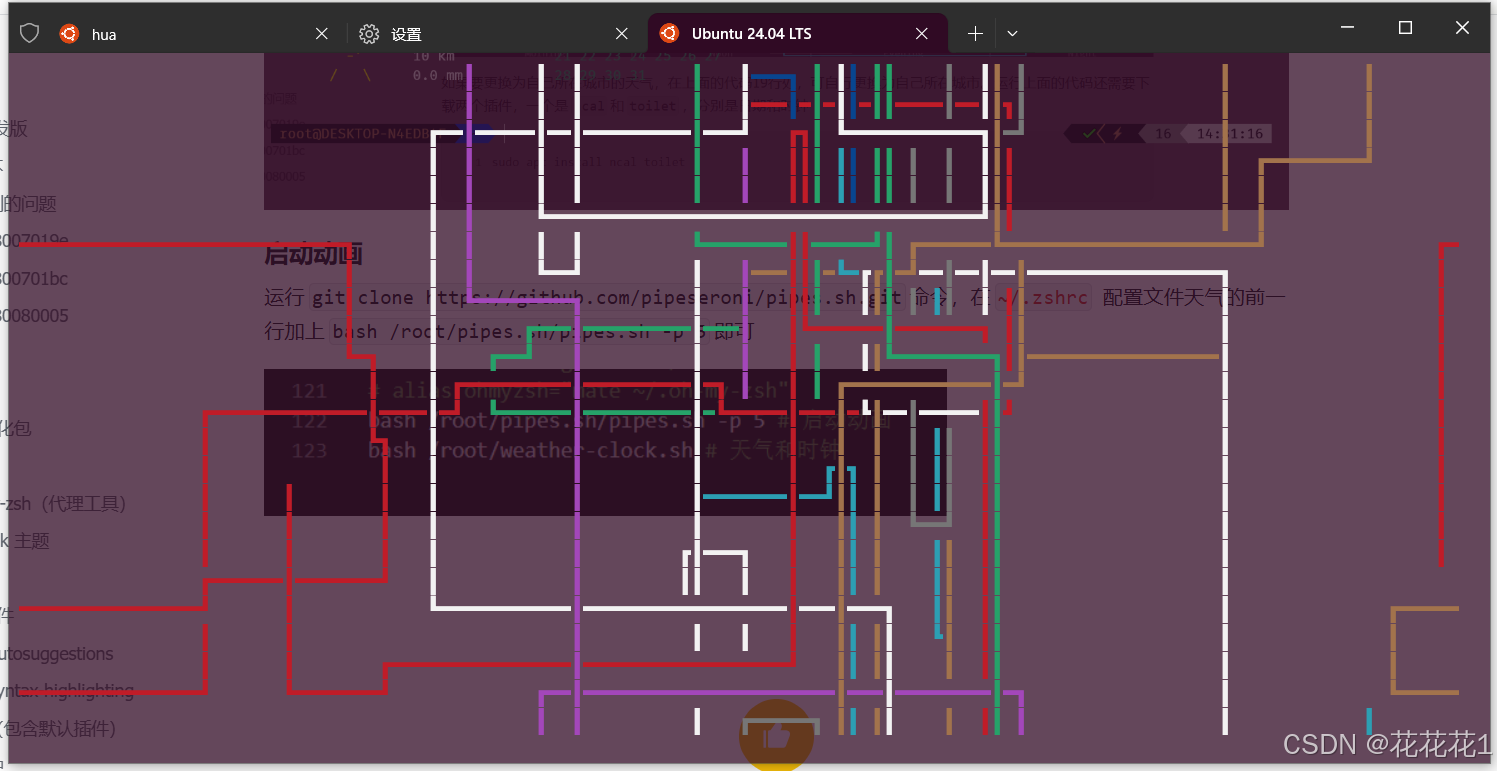This screenshot has height=771, width=1497.
Task: Click the git clone pipes.sh command text
Action: 607,297
